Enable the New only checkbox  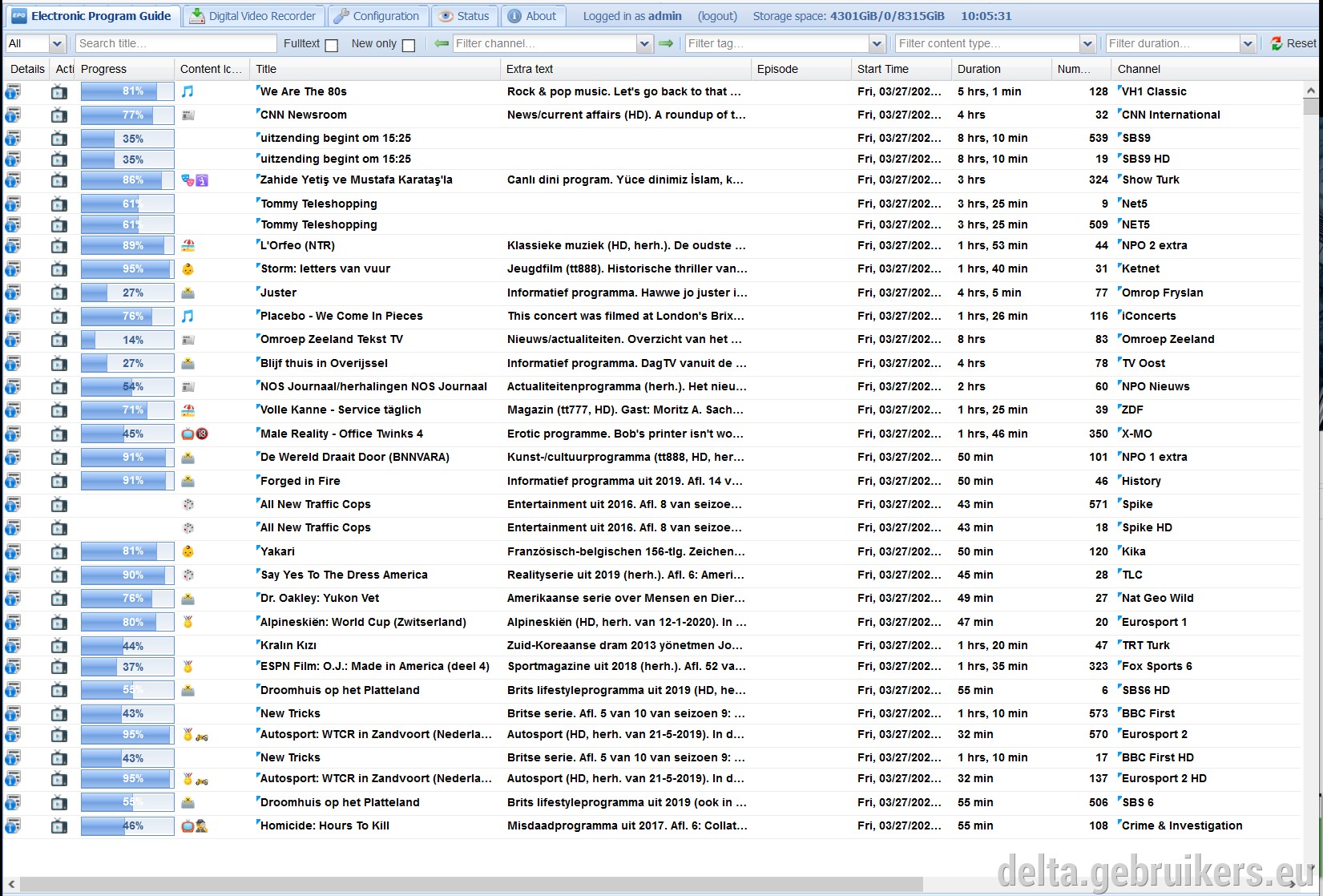(408, 45)
